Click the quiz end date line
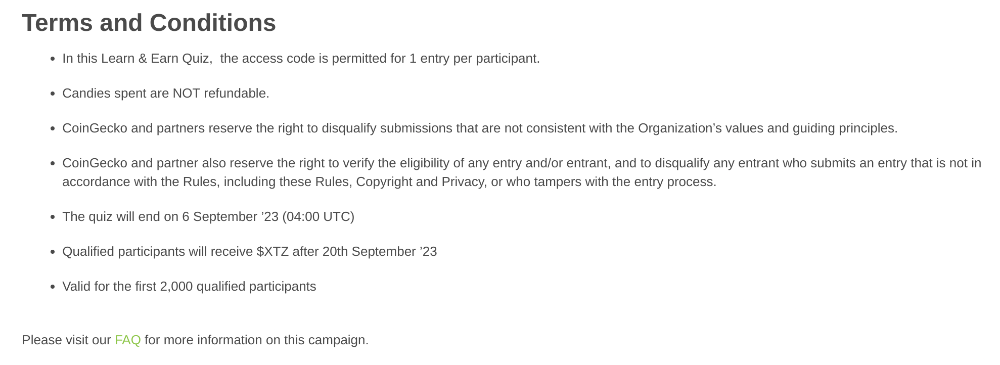 tap(208, 217)
